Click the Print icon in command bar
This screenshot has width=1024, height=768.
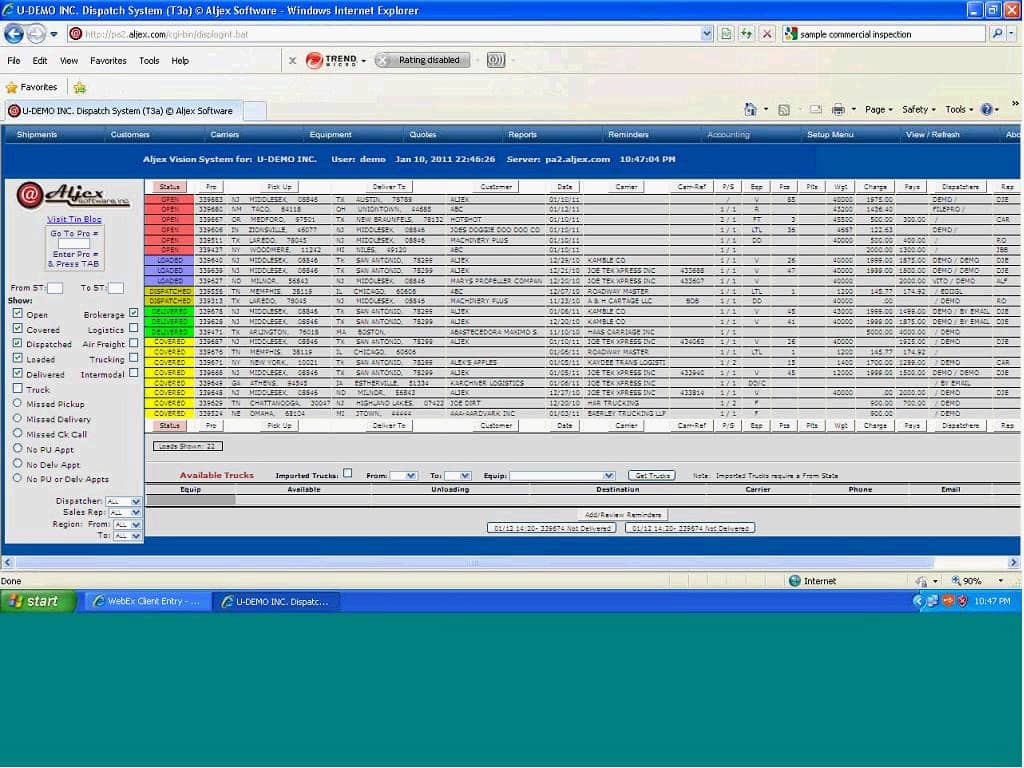pyautogui.click(x=838, y=110)
